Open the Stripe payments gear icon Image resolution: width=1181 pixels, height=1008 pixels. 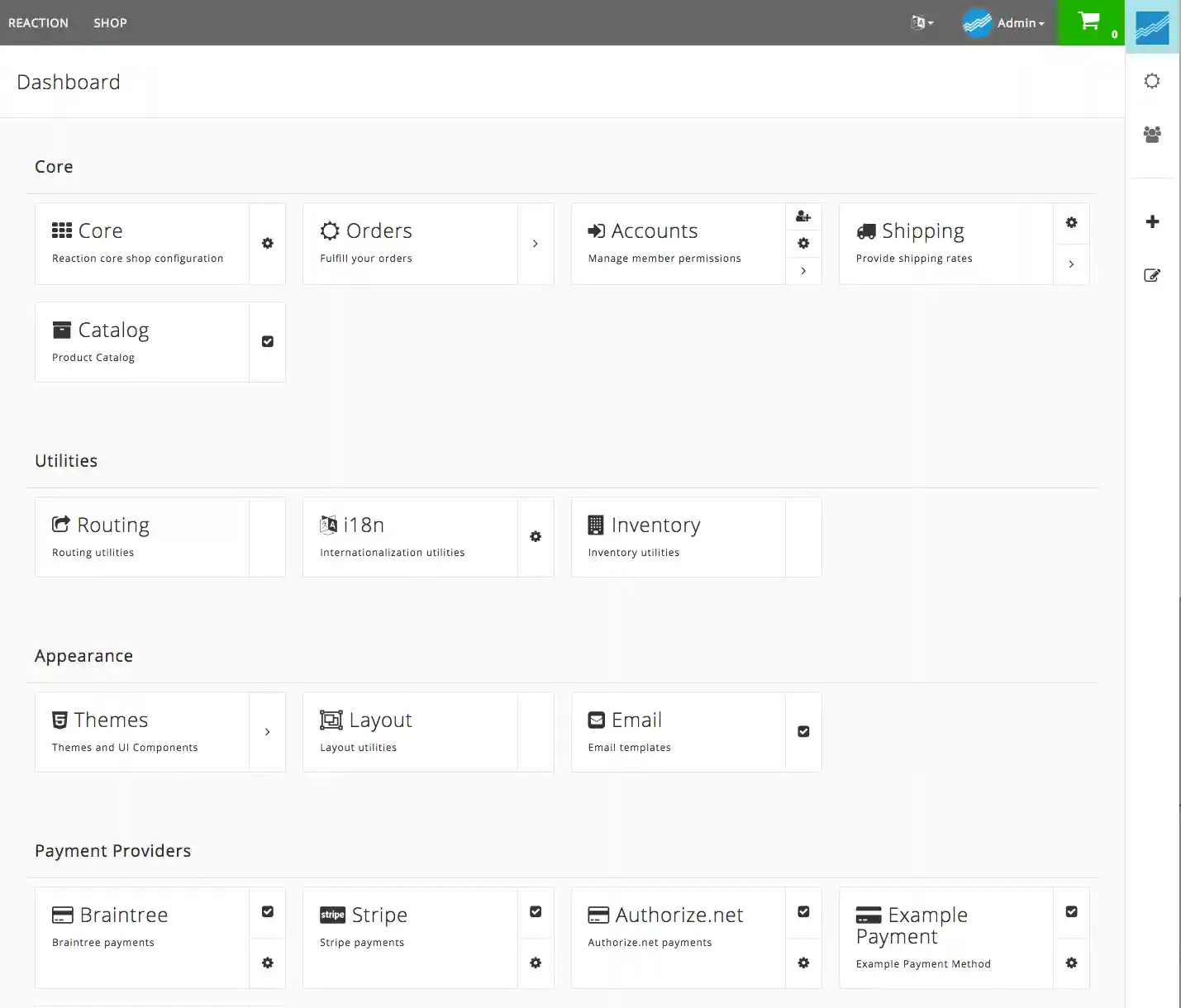[x=536, y=963]
